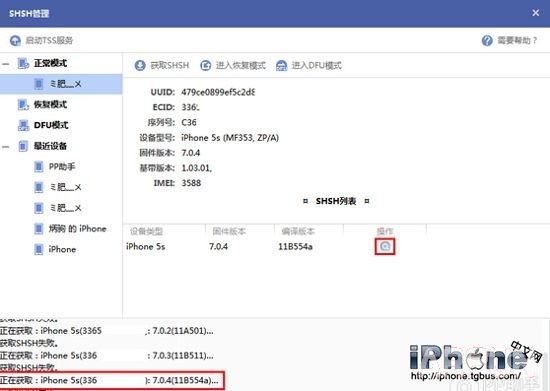Collapse the 最近设备 tree node
Screen dimensions: 550x391
(6, 147)
